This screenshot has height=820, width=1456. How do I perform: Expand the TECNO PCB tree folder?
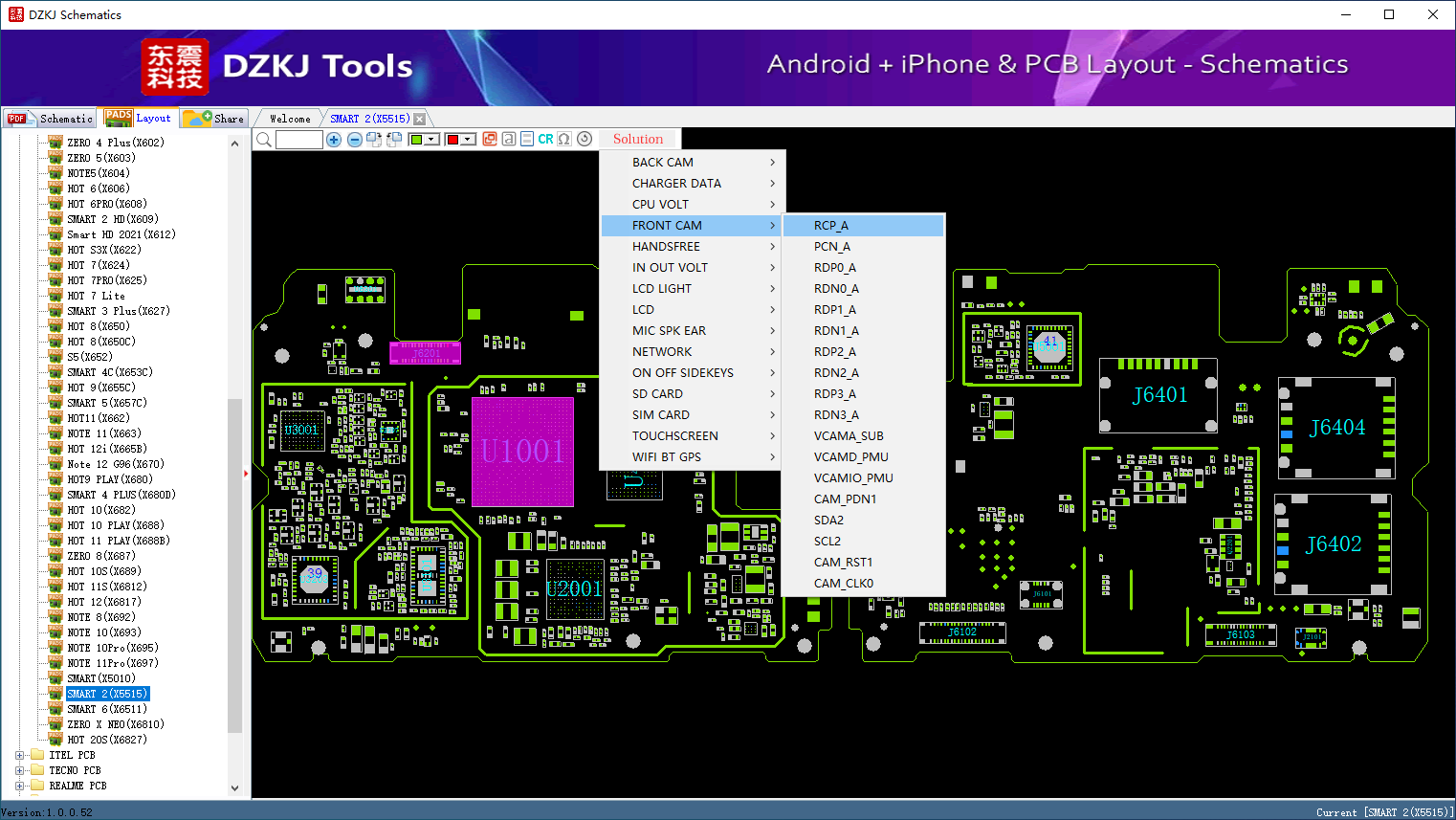click(19, 770)
